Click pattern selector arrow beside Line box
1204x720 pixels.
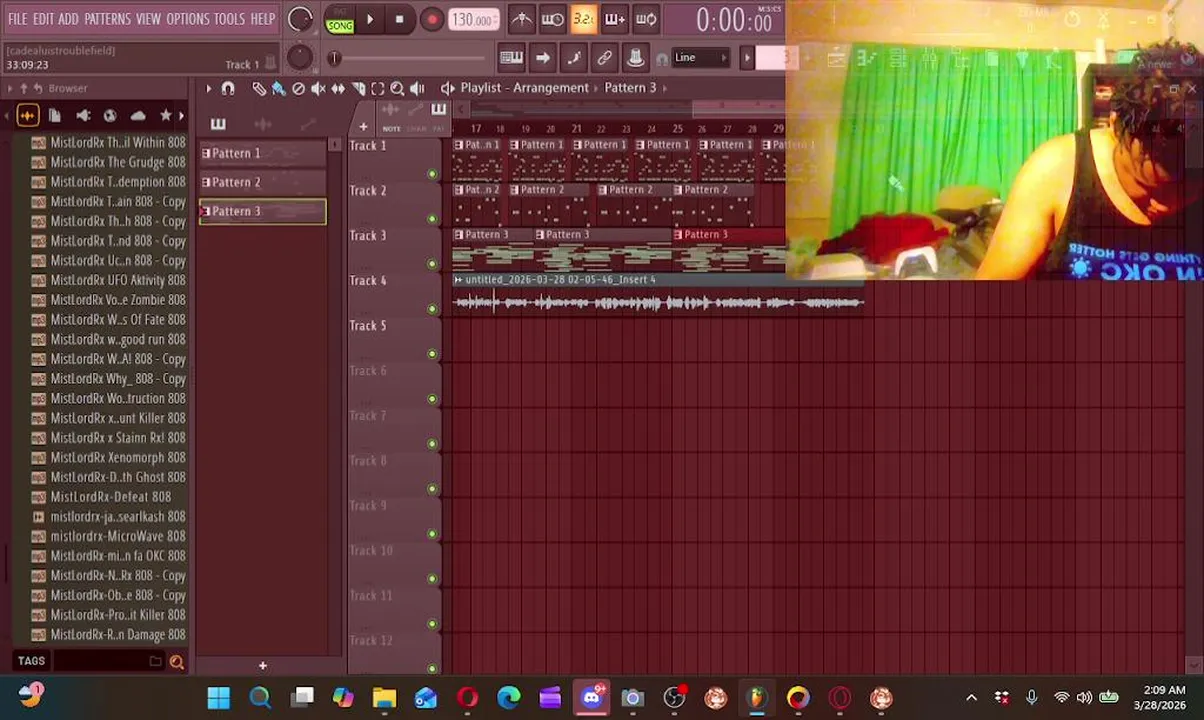click(747, 58)
